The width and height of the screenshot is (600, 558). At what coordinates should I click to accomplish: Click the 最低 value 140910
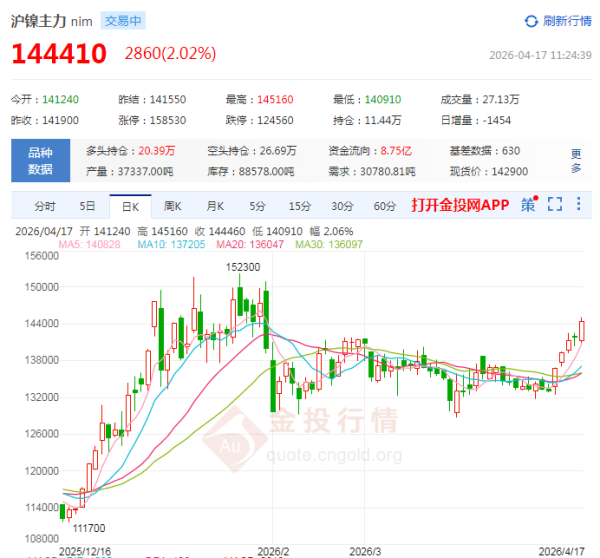[x=383, y=100]
